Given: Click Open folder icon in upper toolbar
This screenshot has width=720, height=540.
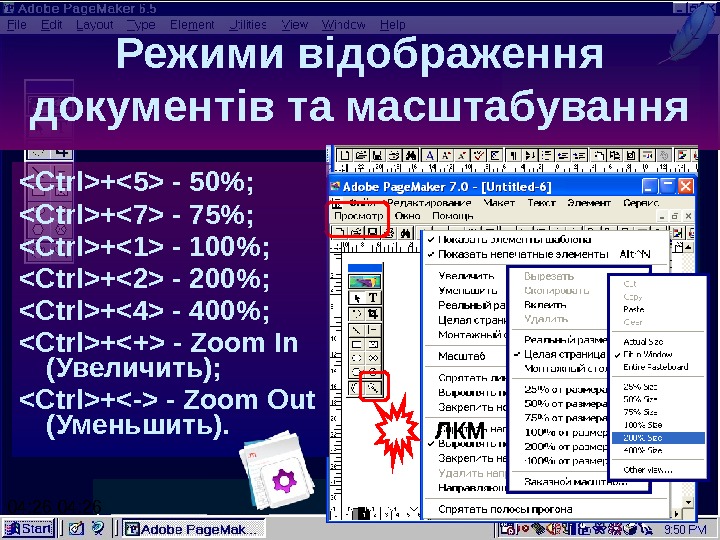Looking at the screenshot, I should [361, 155].
